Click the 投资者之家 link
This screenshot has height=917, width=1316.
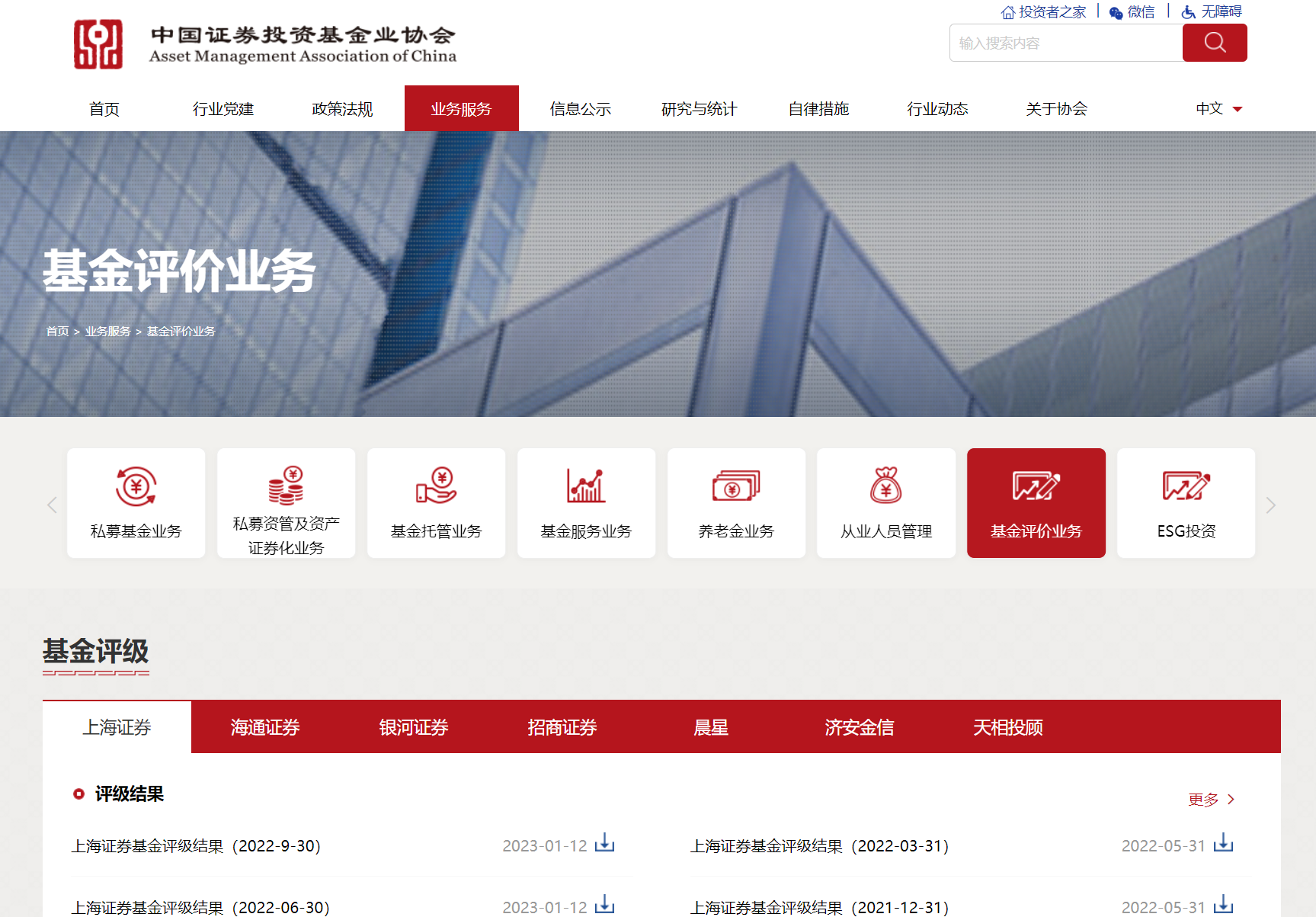tap(1052, 12)
